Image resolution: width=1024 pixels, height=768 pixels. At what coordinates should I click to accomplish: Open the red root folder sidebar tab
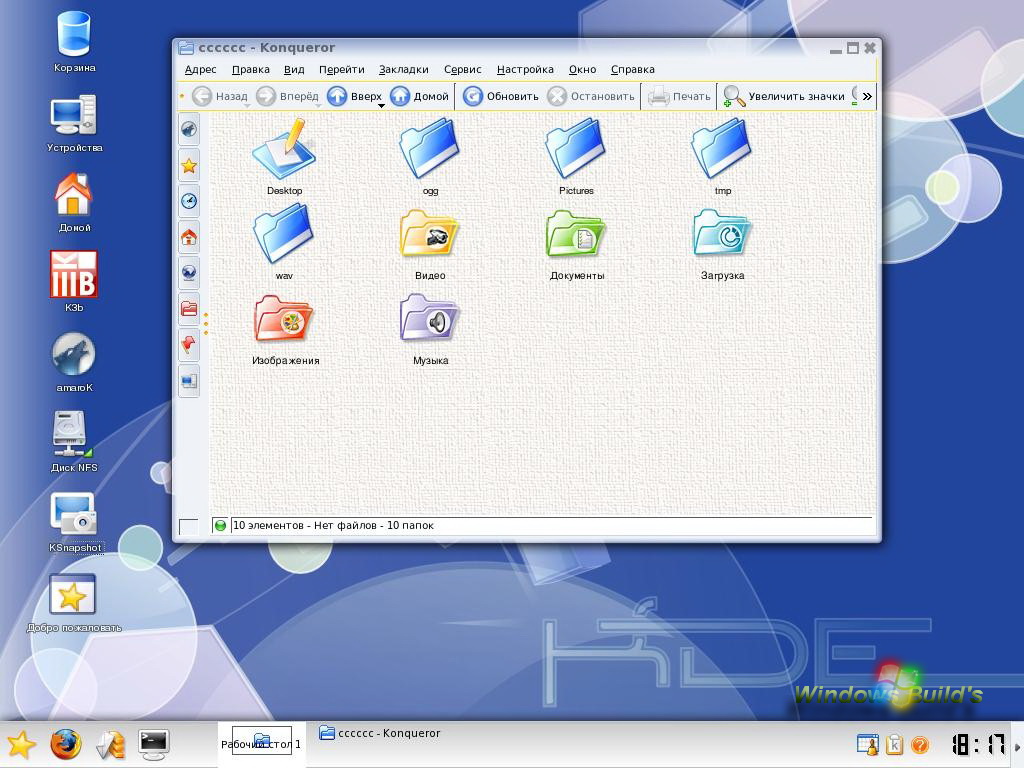[189, 308]
